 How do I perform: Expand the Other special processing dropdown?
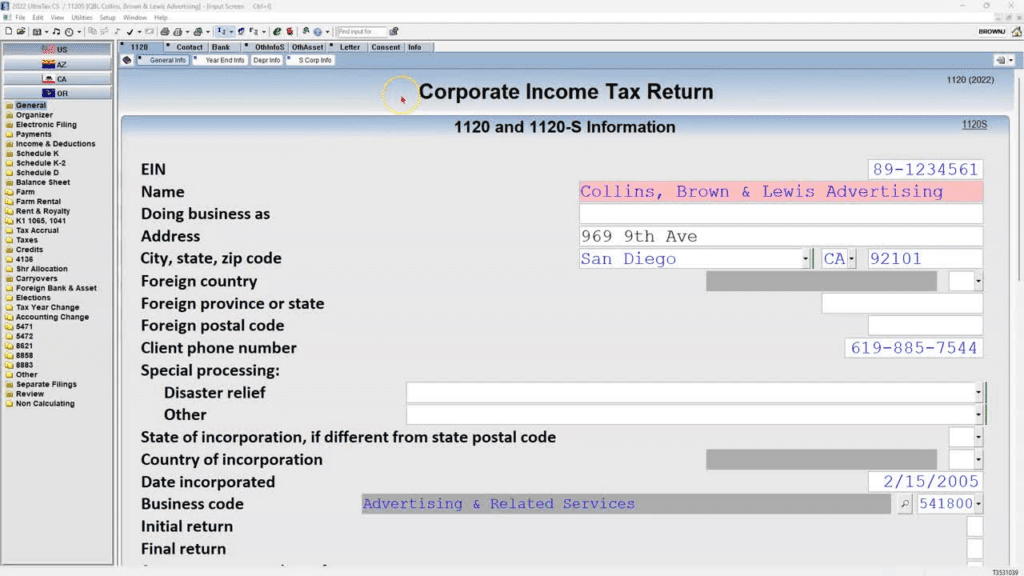(978, 415)
